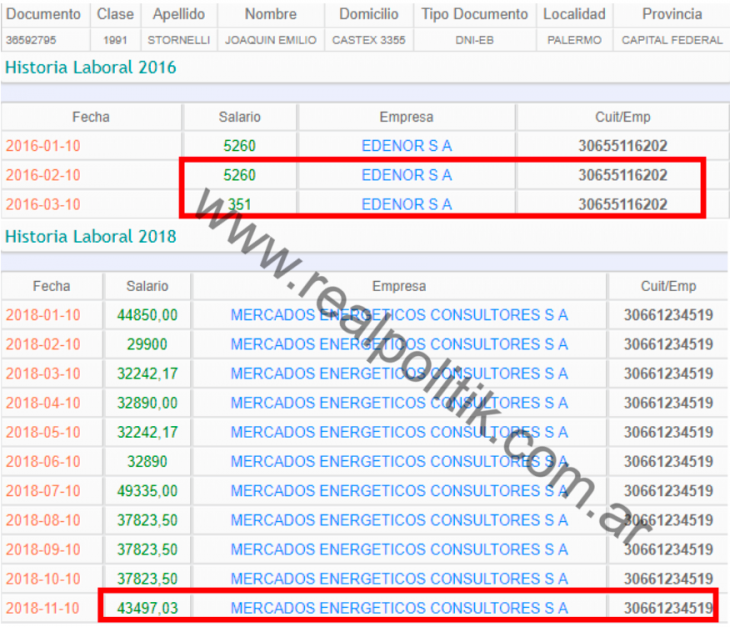
Task: Click the Localidad column header
Action: point(574,14)
